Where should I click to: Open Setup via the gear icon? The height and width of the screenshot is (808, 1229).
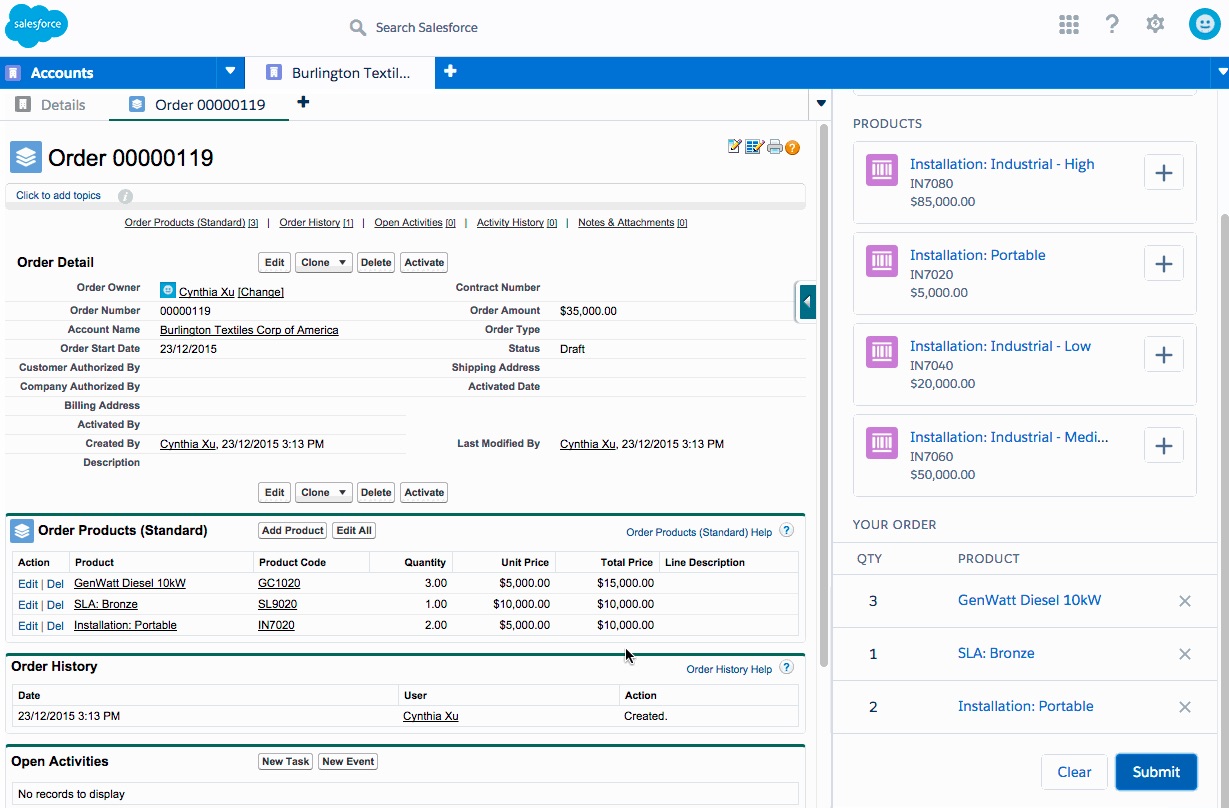(1155, 25)
